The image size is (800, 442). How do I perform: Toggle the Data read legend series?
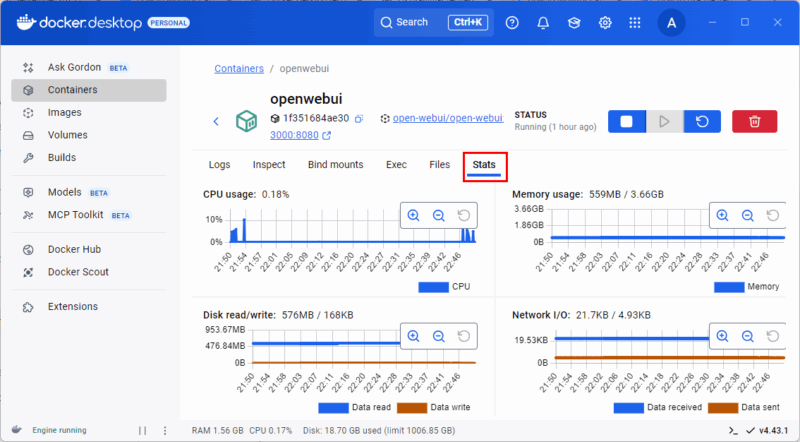[x=355, y=407]
